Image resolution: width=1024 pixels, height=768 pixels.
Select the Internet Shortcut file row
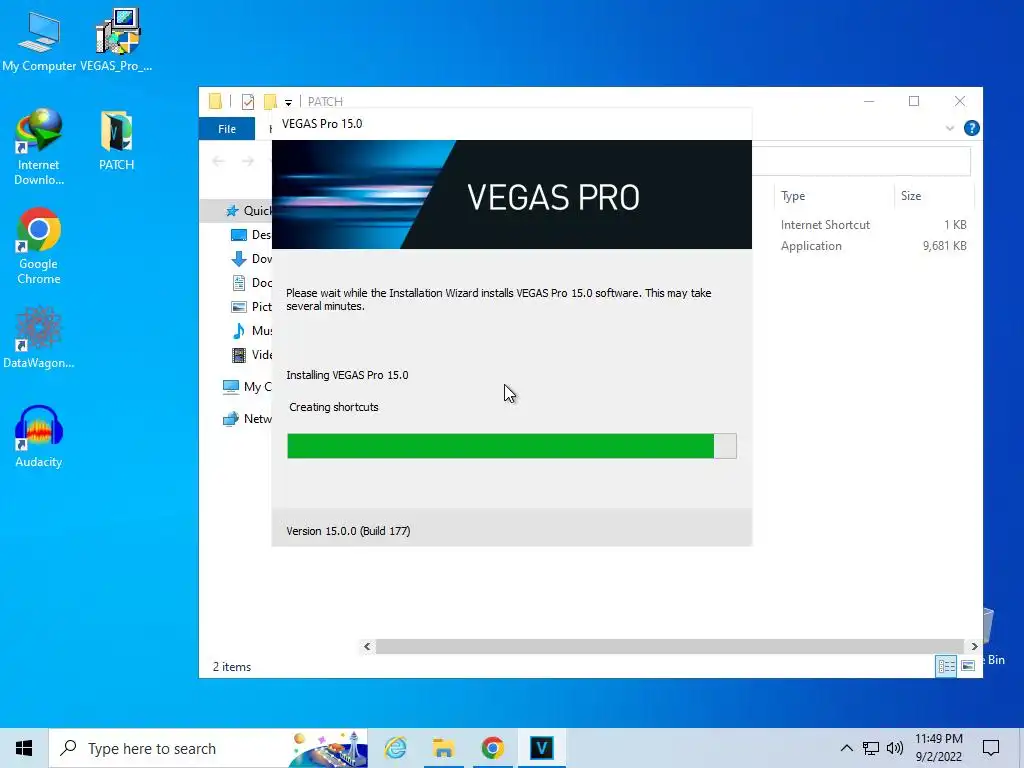tap(863, 225)
